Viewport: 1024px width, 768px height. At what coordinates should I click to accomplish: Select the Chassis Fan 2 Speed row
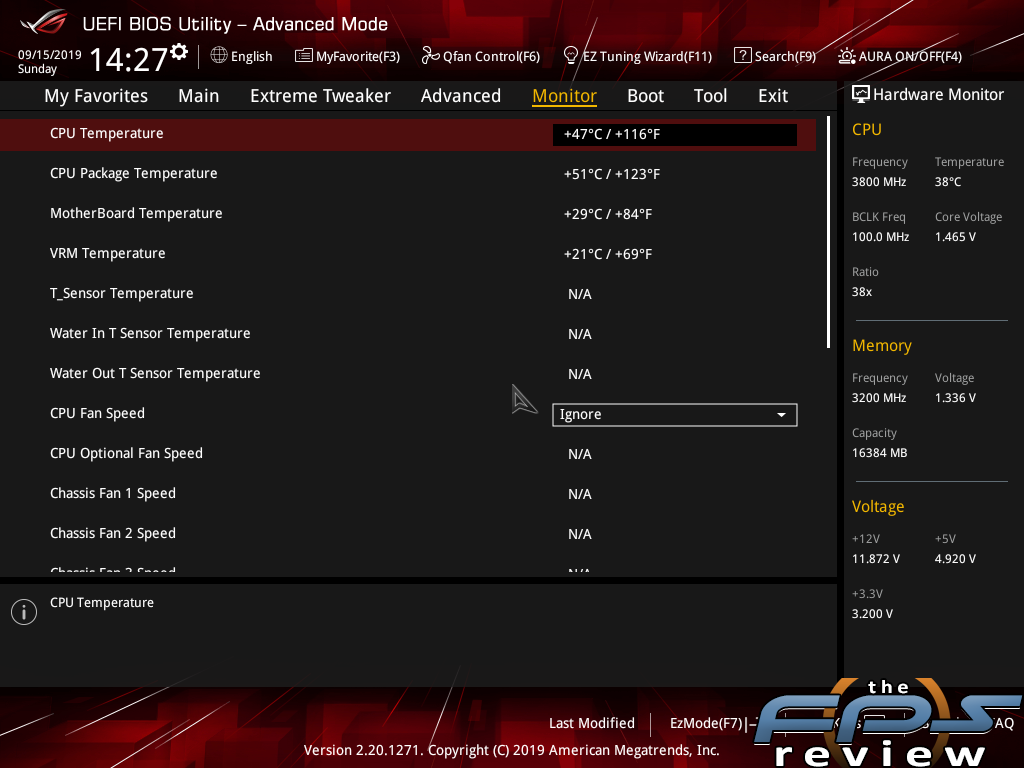[408, 534]
